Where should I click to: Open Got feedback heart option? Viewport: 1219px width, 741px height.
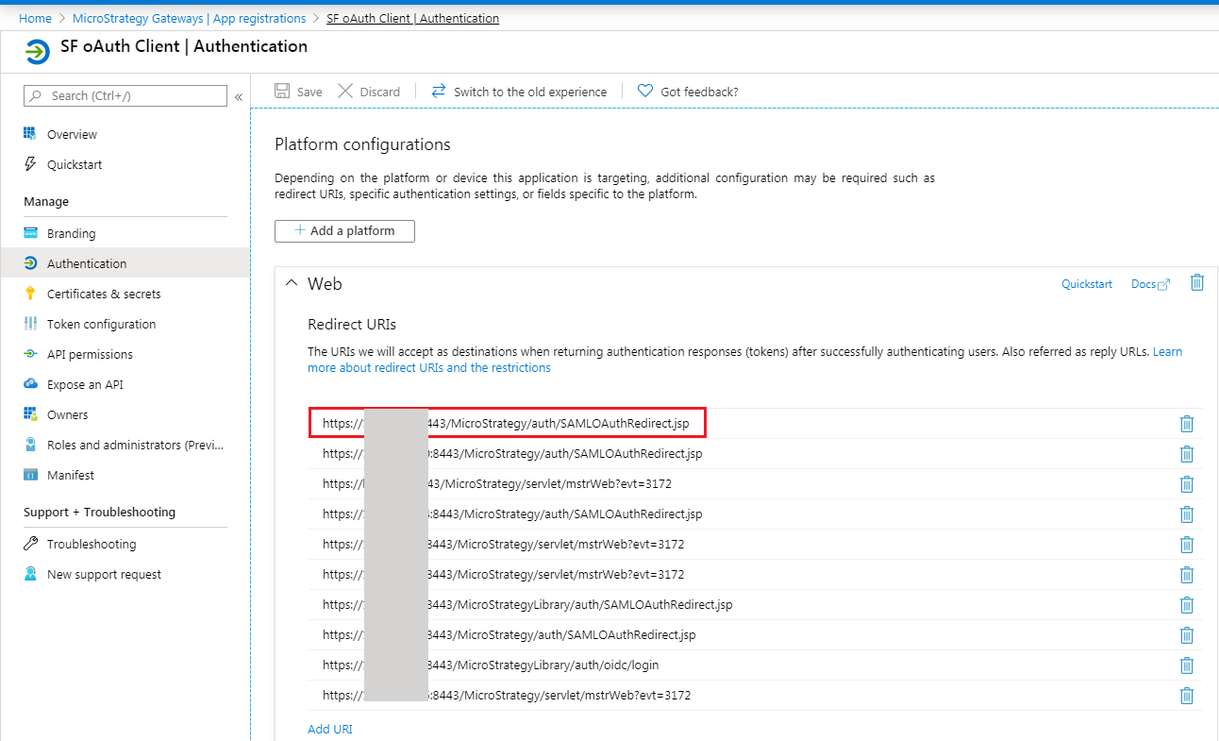pos(687,92)
